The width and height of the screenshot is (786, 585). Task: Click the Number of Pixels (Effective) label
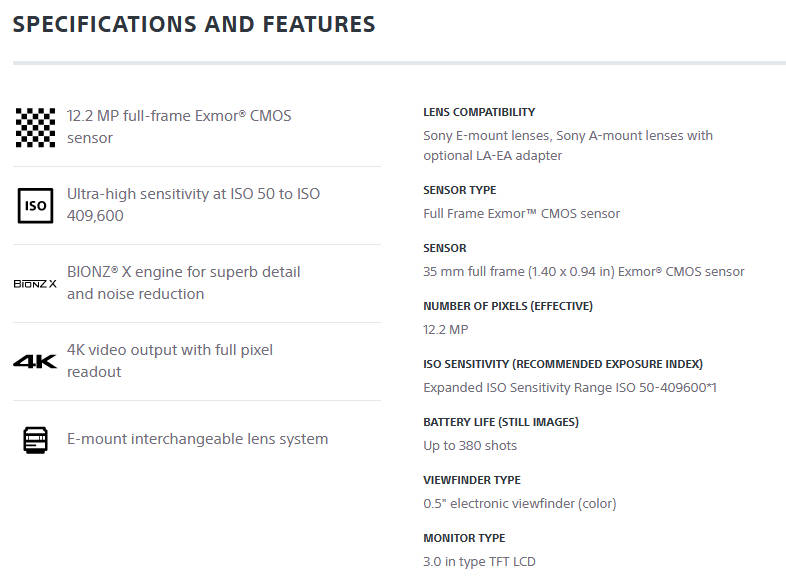pyautogui.click(x=508, y=306)
